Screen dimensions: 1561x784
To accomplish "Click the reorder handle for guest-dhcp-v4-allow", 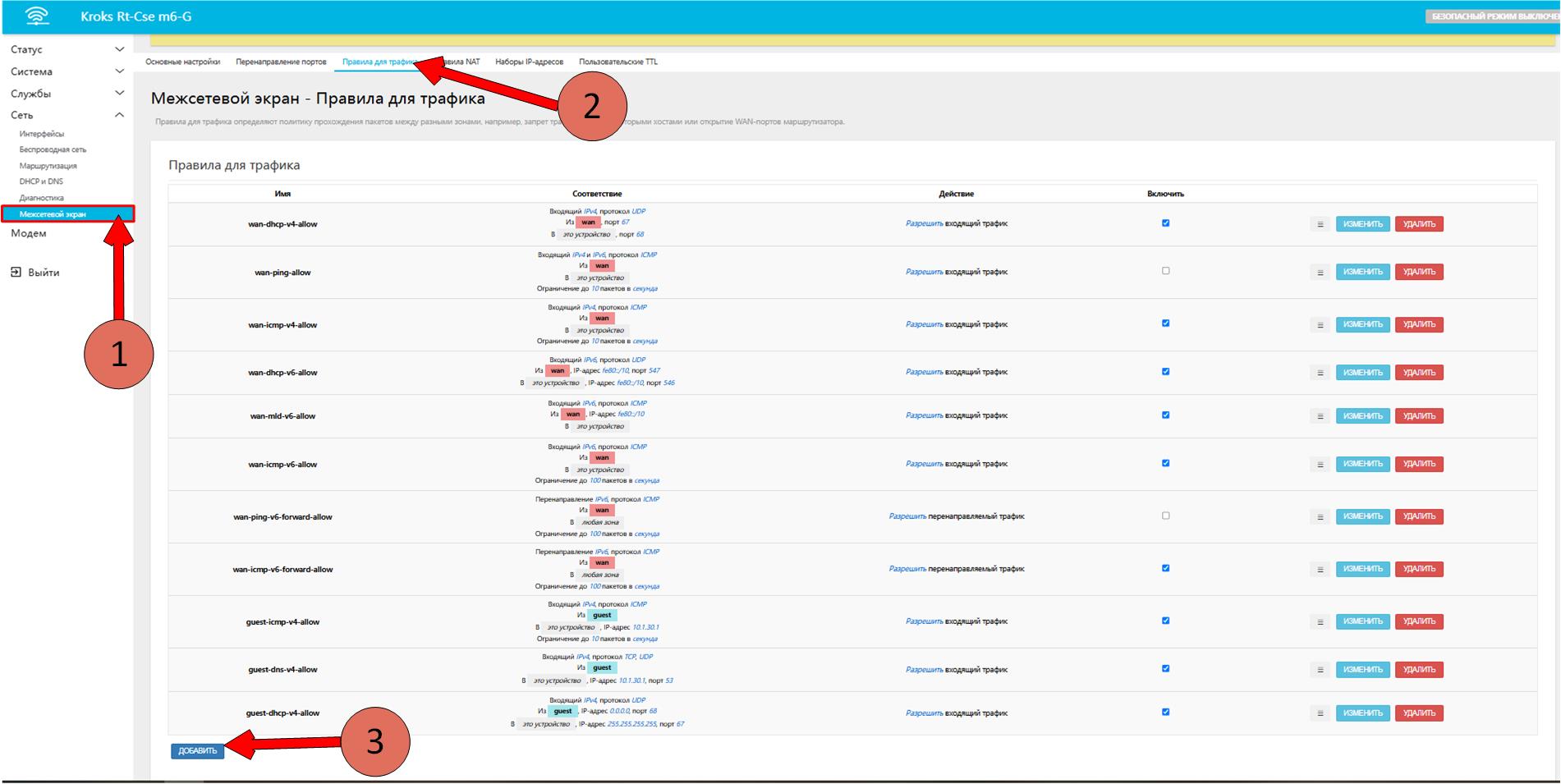I will [x=1320, y=713].
